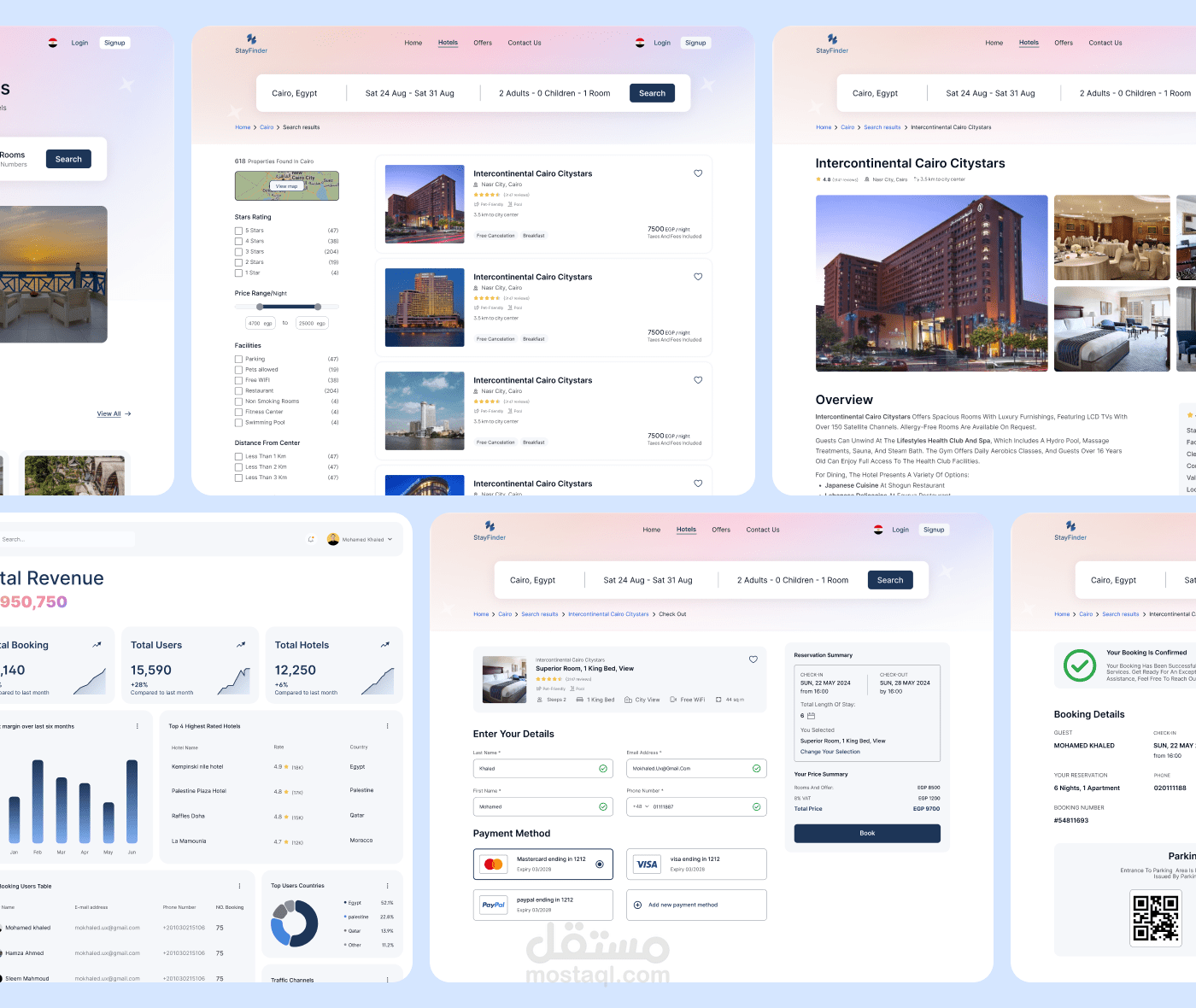Enable the Swimming Pool facility filter
The width and height of the screenshot is (1196, 1008).
(238, 422)
